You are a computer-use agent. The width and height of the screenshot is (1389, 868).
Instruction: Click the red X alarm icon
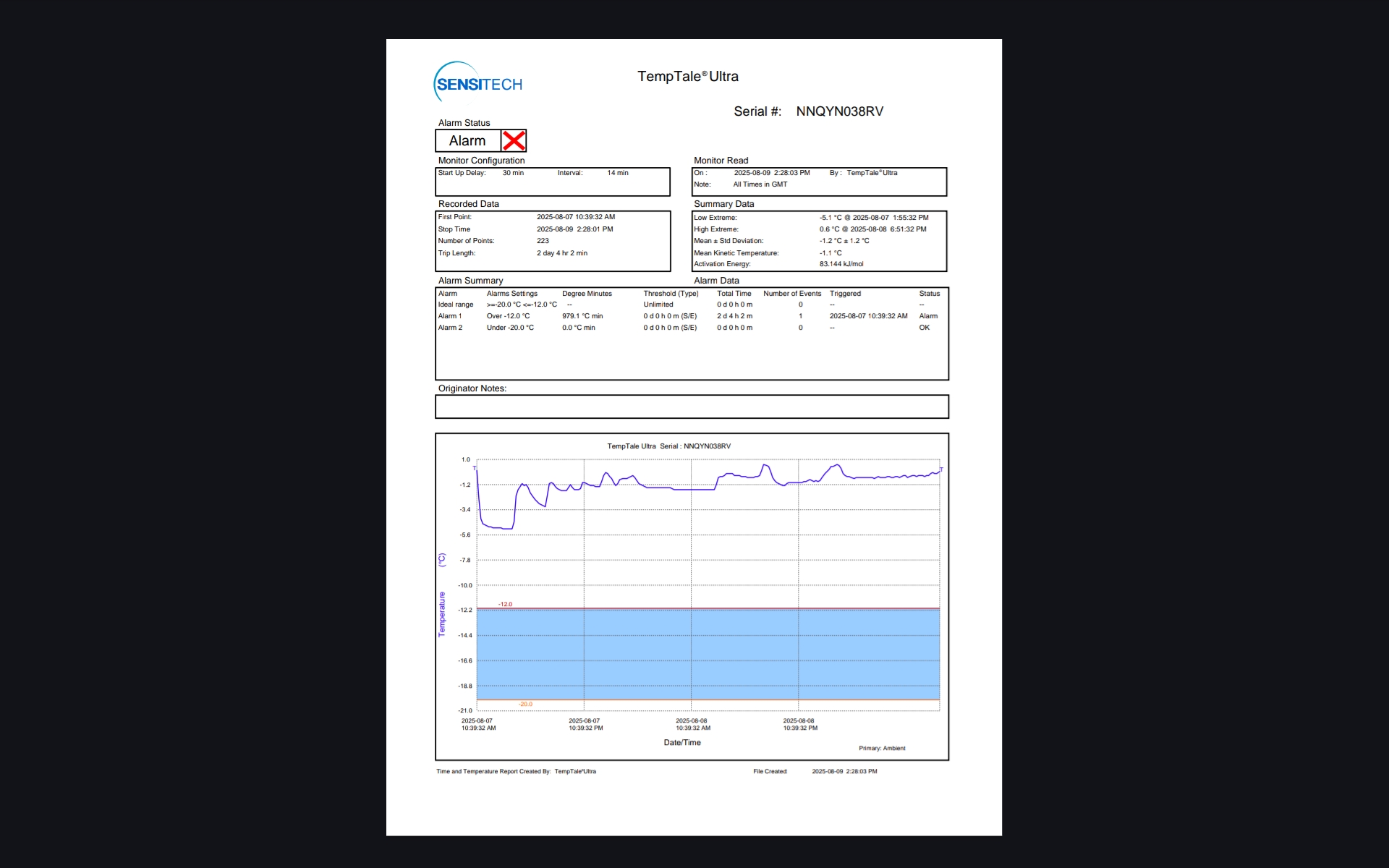tap(514, 140)
